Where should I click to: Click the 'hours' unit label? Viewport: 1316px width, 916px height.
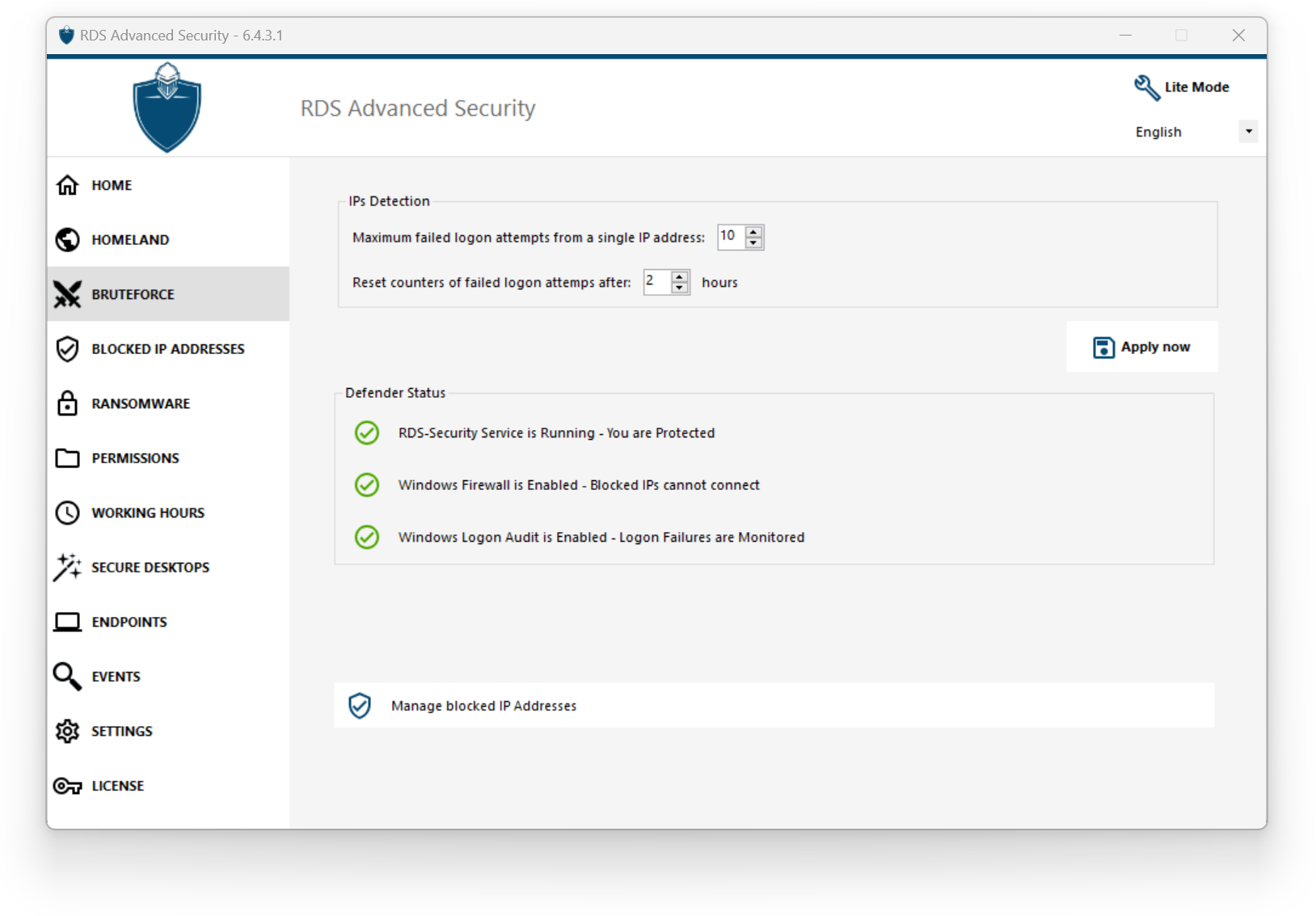tap(719, 283)
